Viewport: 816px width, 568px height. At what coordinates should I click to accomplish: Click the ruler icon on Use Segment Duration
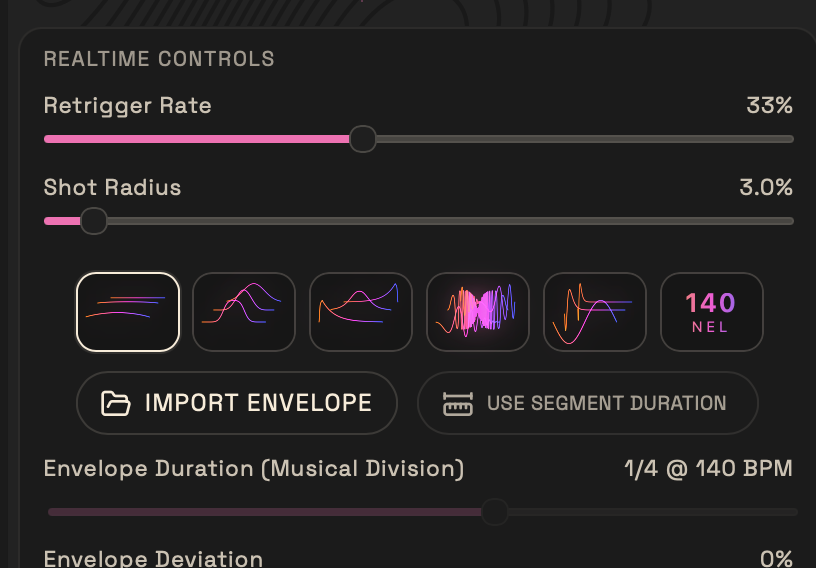point(458,404)
